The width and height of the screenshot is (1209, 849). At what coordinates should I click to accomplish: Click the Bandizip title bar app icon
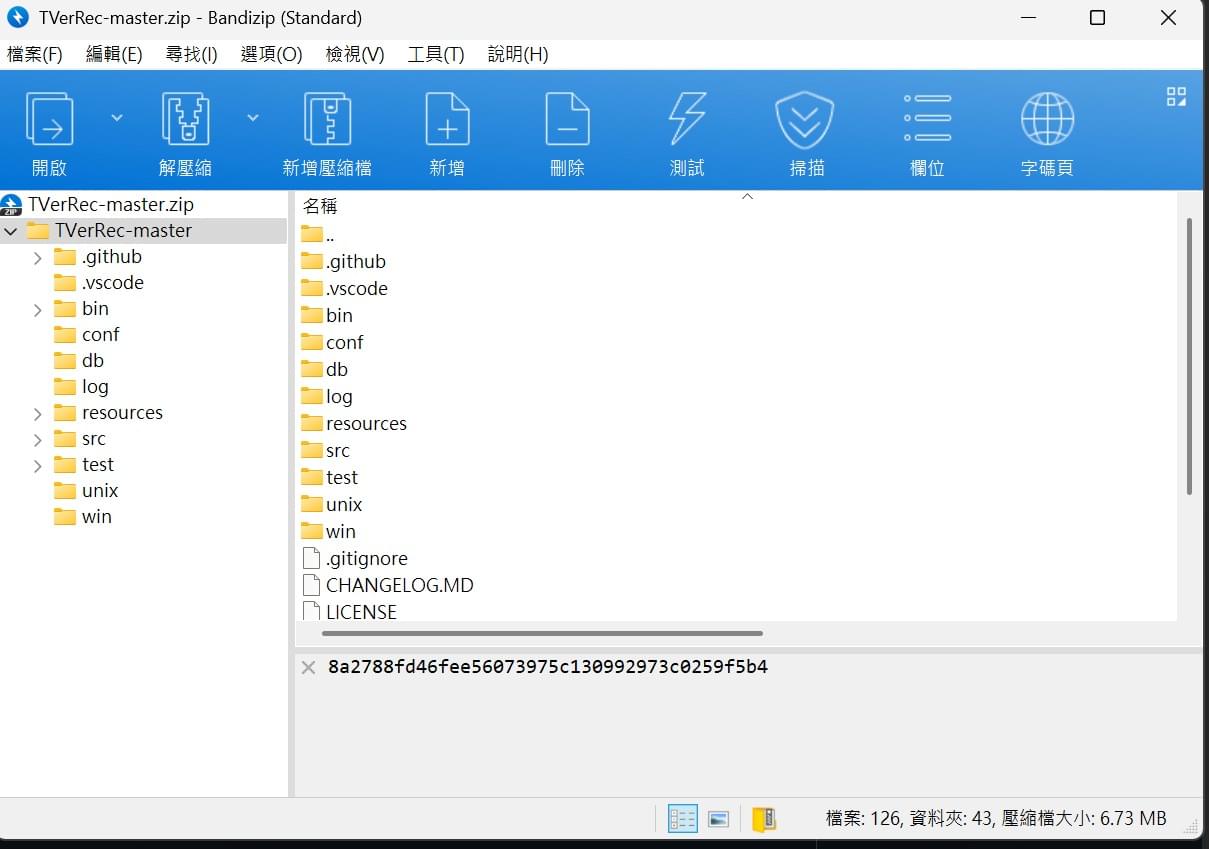[17, 17]
